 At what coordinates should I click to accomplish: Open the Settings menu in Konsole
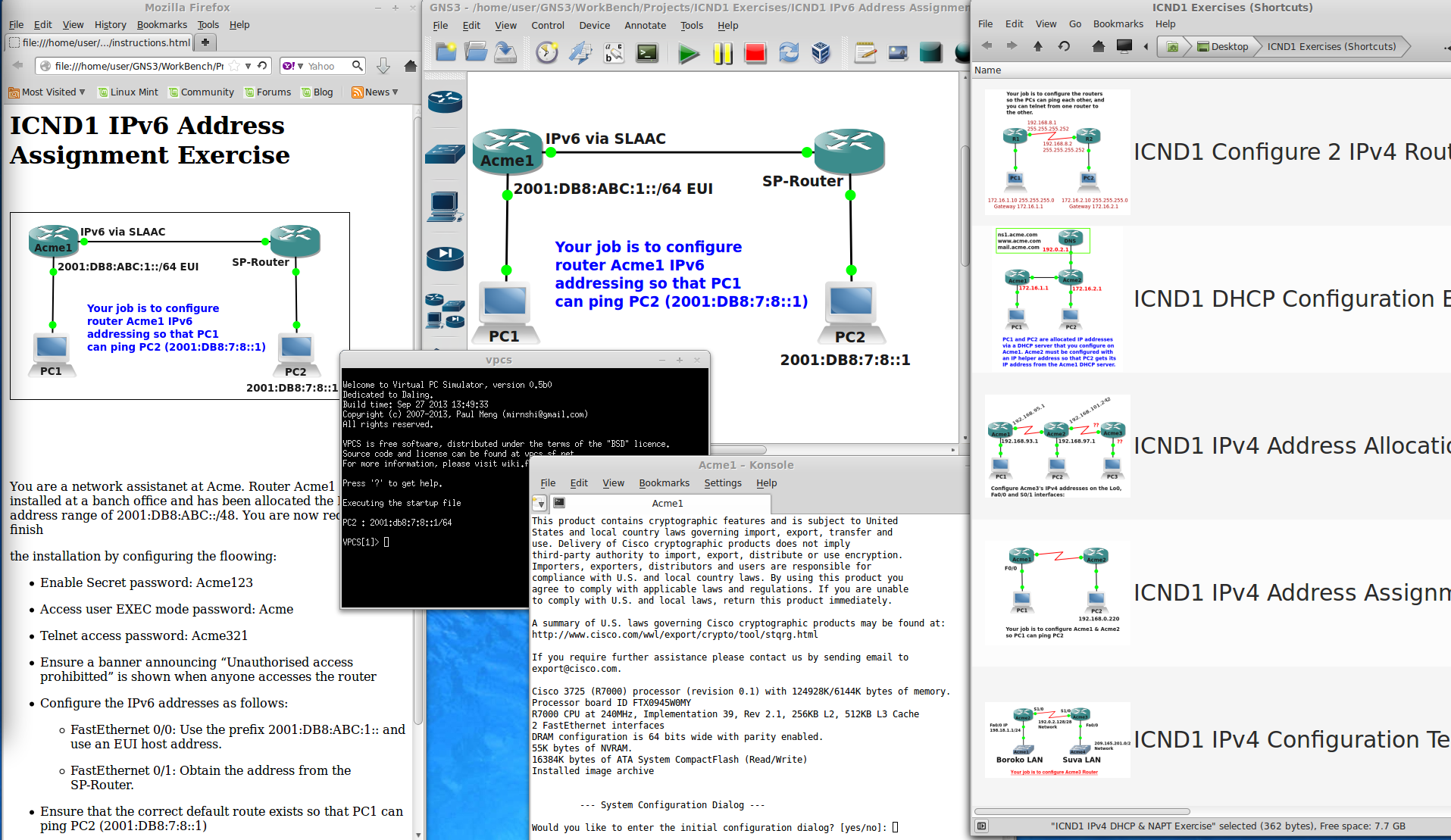pos(722,483)
